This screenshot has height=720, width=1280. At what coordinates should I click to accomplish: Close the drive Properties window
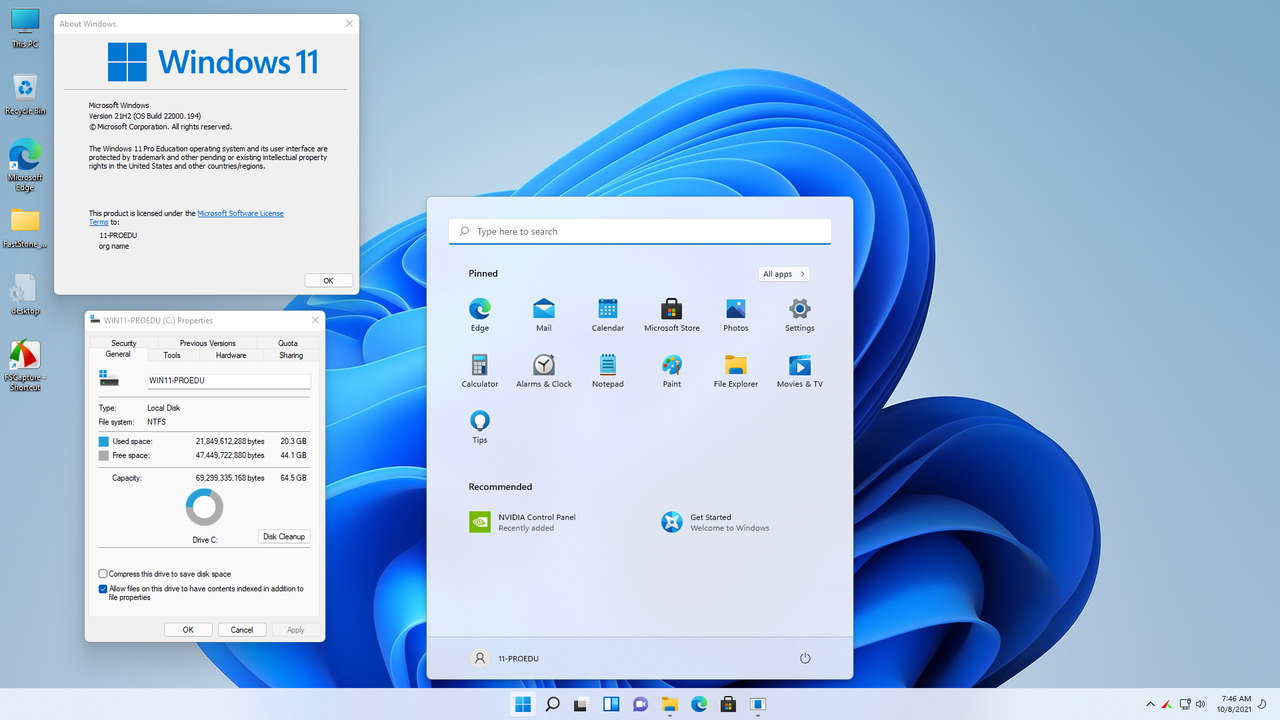[x=316, y=320]
